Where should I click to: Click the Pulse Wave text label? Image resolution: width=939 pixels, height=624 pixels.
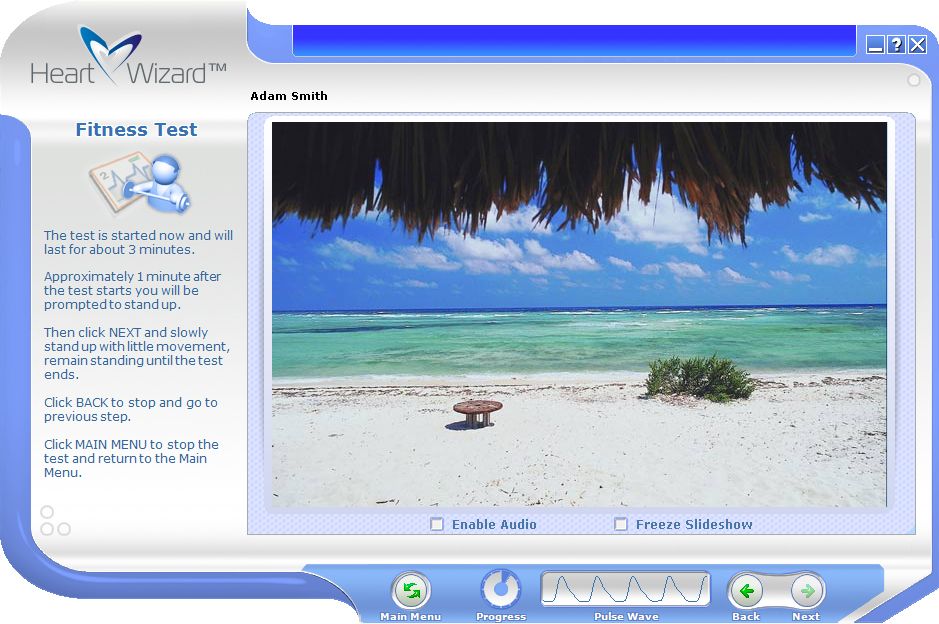[626, 617]
